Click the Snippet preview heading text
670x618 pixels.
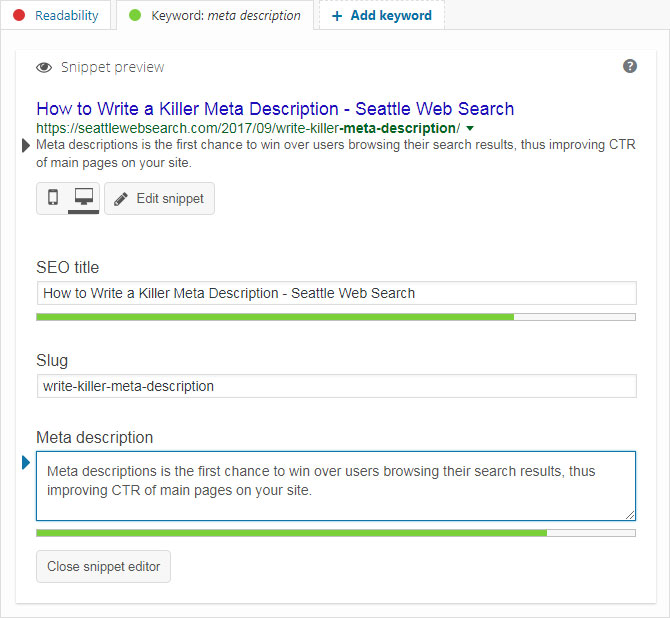pos(112,68)
